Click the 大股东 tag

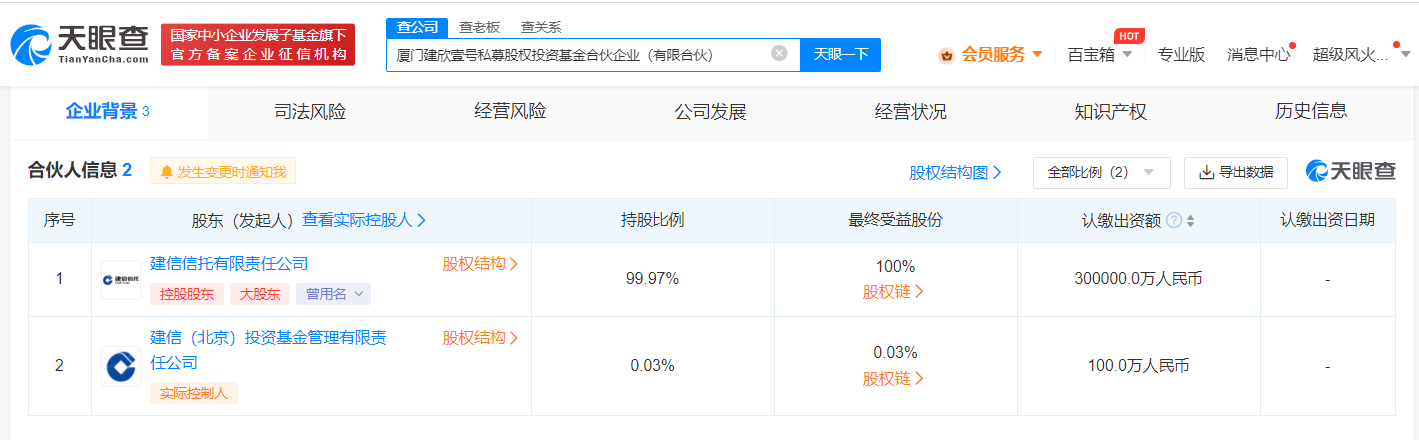click(x=260, y=294)
